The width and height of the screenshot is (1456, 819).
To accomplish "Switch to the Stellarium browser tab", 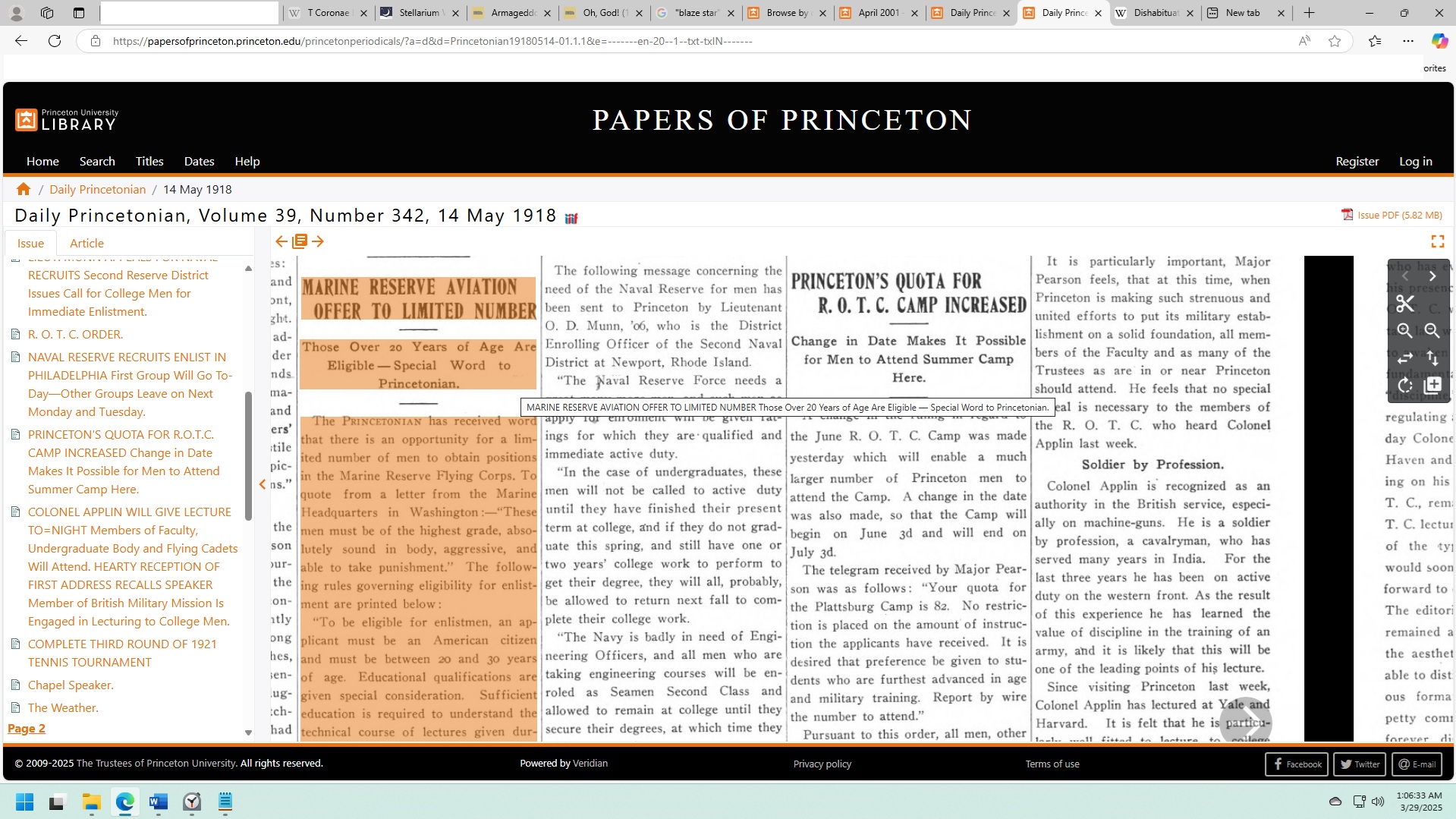I will [x=420, y=13].
